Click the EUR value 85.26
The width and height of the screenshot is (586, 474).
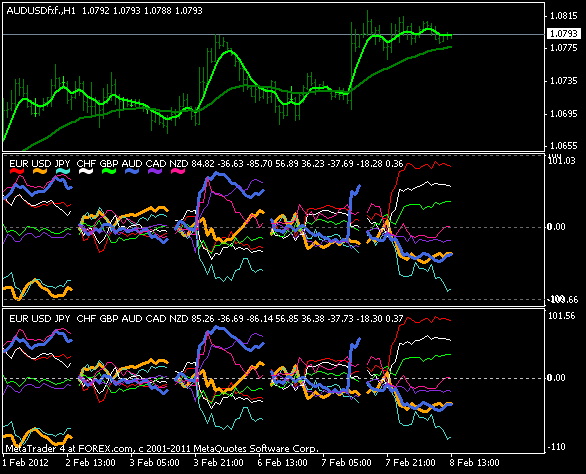point(203,319)
